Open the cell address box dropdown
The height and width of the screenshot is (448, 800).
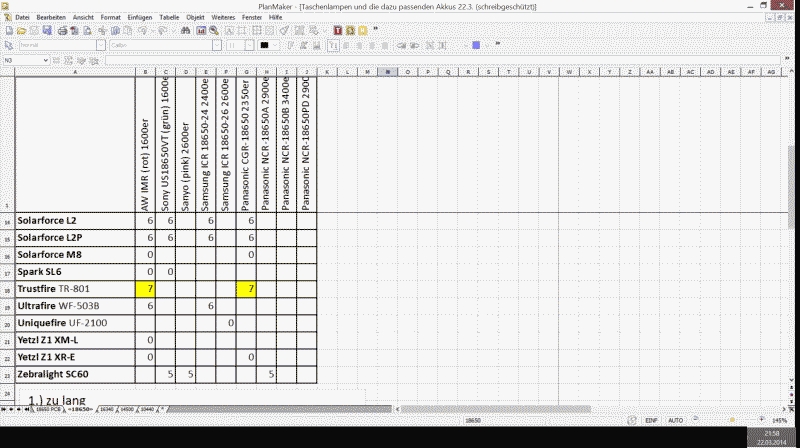point(45,60)
